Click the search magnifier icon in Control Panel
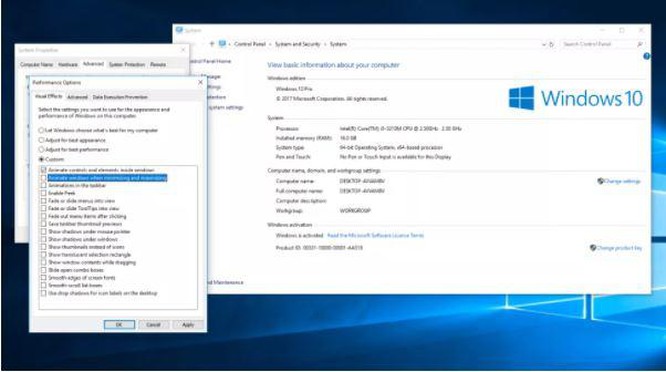 (640, 44)
